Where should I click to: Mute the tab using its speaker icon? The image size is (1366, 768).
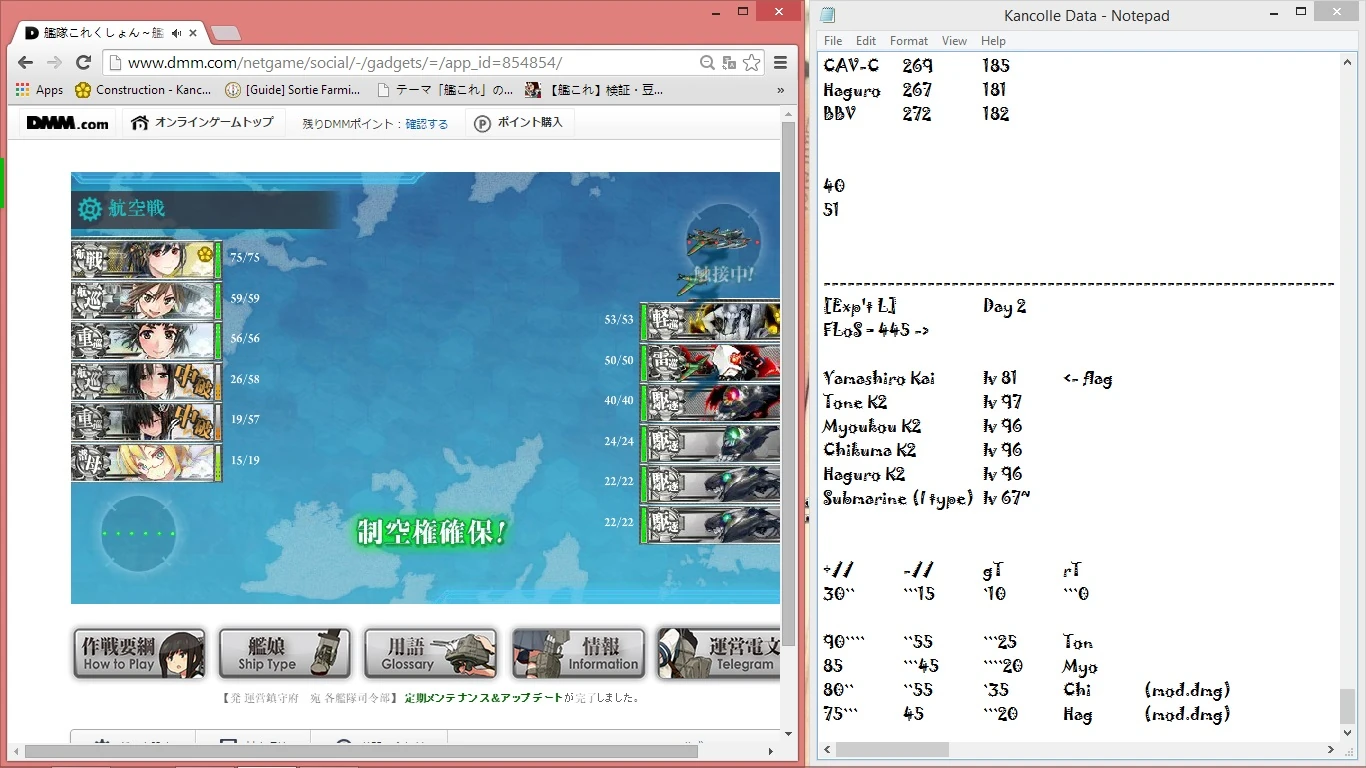pyautogui.click(x=177, y=33)
